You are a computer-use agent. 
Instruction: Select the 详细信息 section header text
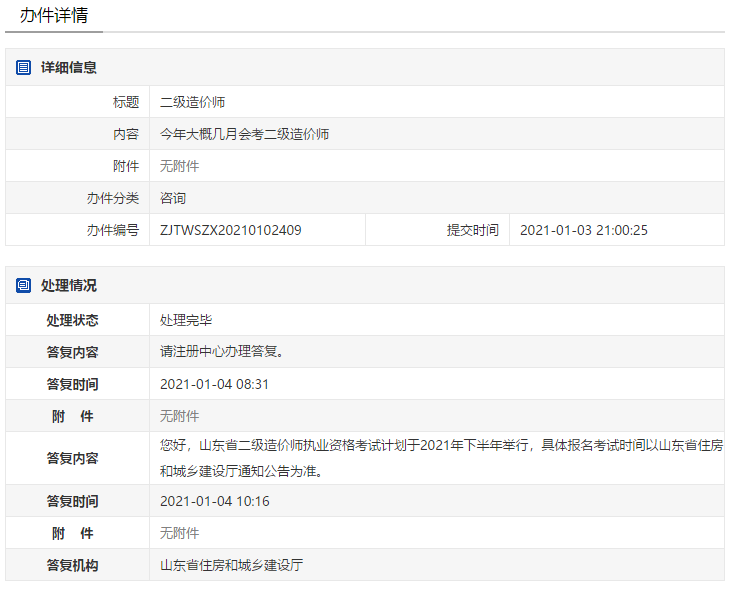(69, 68)
